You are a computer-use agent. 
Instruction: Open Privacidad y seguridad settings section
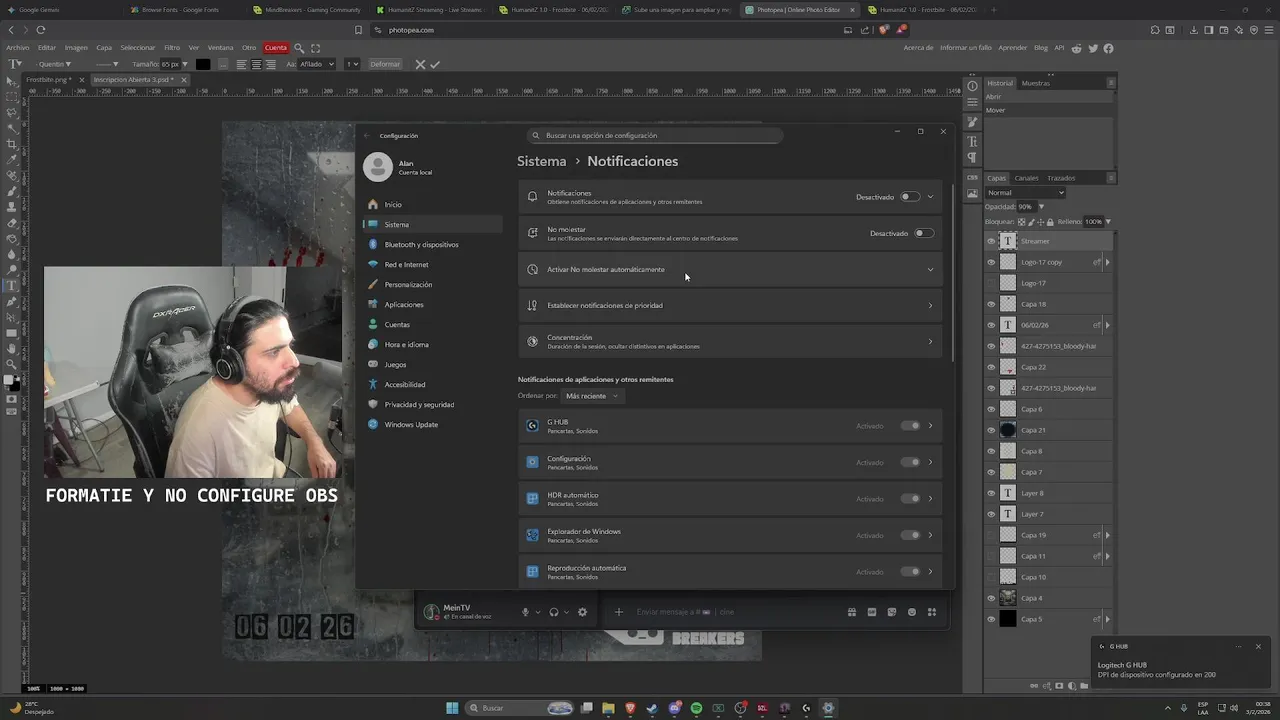[432, 405]
